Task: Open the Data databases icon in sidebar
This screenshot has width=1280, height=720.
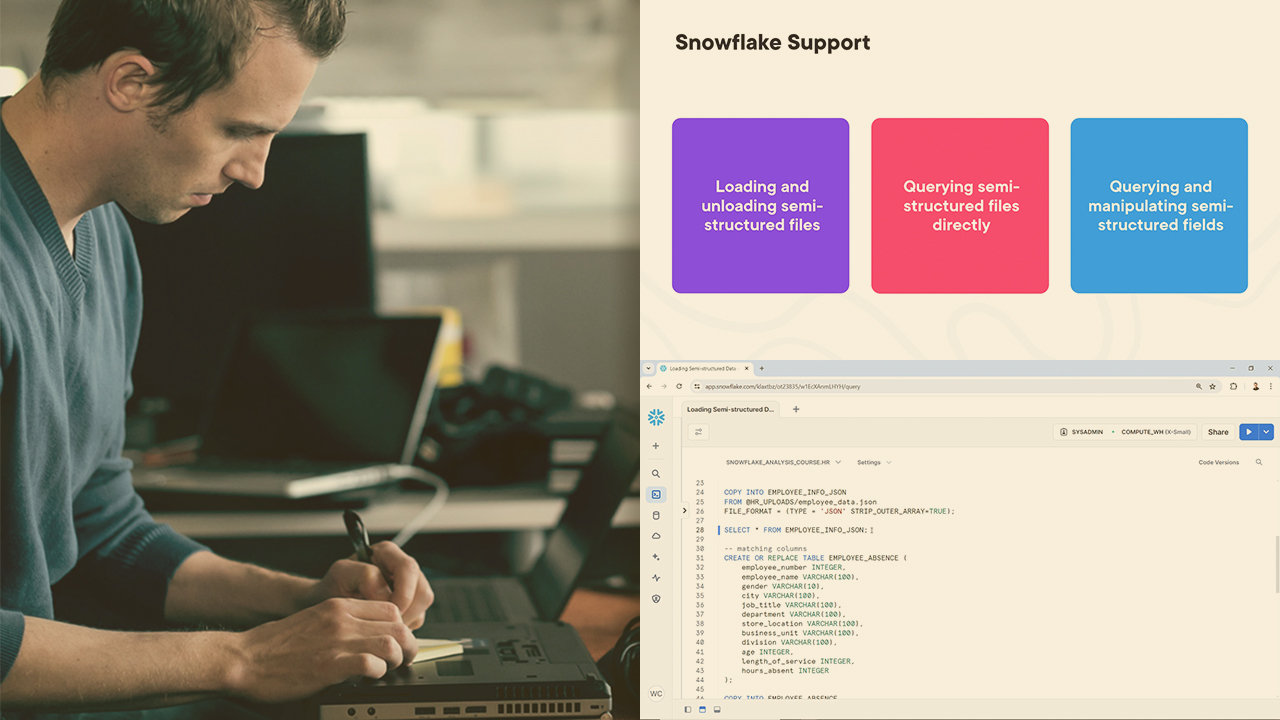Action: point(656,515)
